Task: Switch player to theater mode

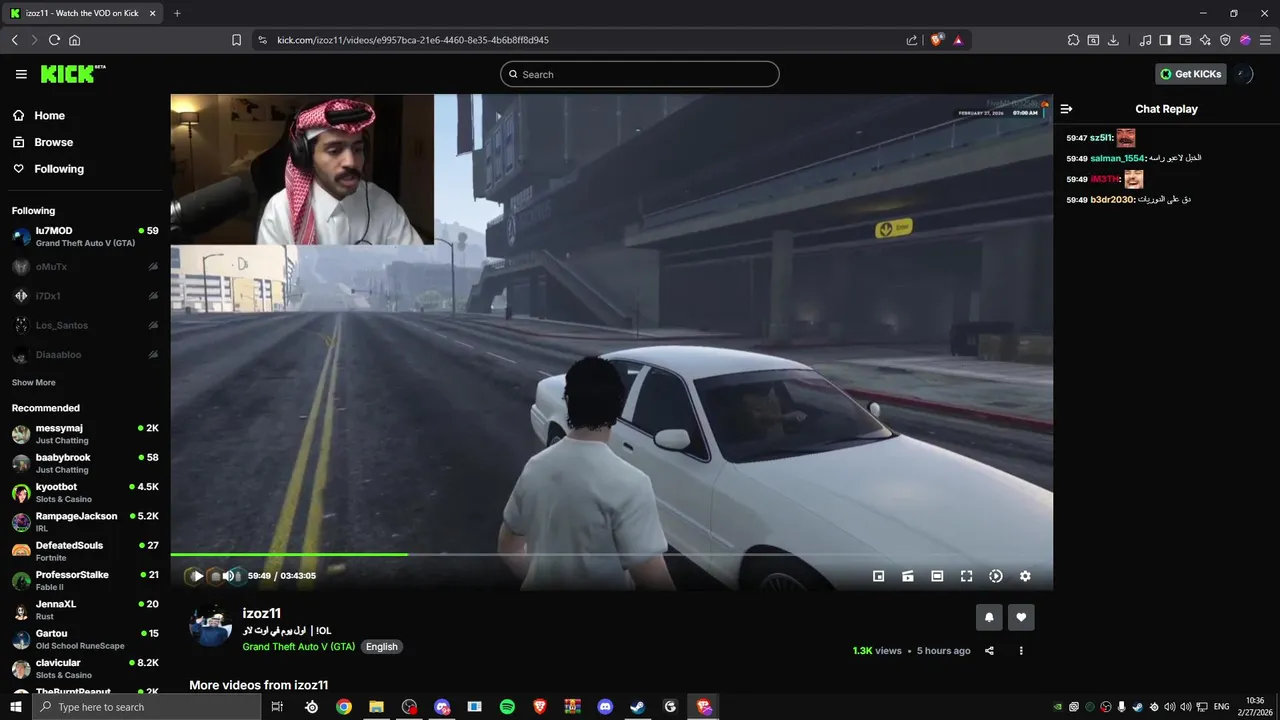Action: click(x=937, y=576)
